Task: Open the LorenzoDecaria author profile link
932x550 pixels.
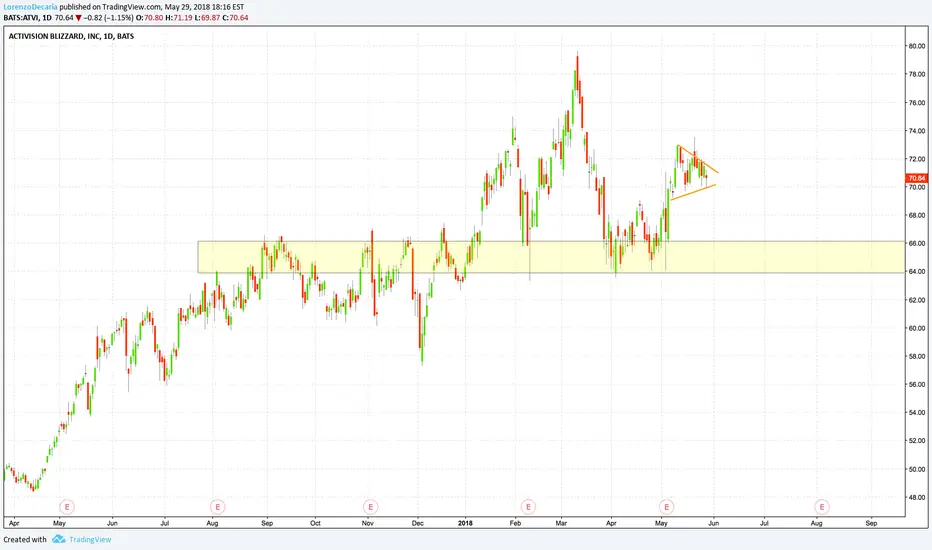Action: pyautogui.click(x=30, y=7)
